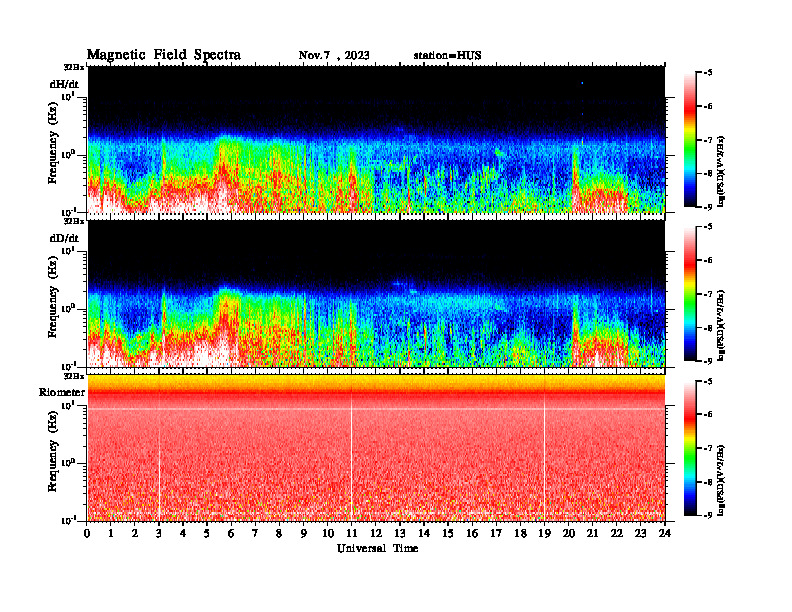Click the 0 tick on the Universal Time axis

pos(87,534)
